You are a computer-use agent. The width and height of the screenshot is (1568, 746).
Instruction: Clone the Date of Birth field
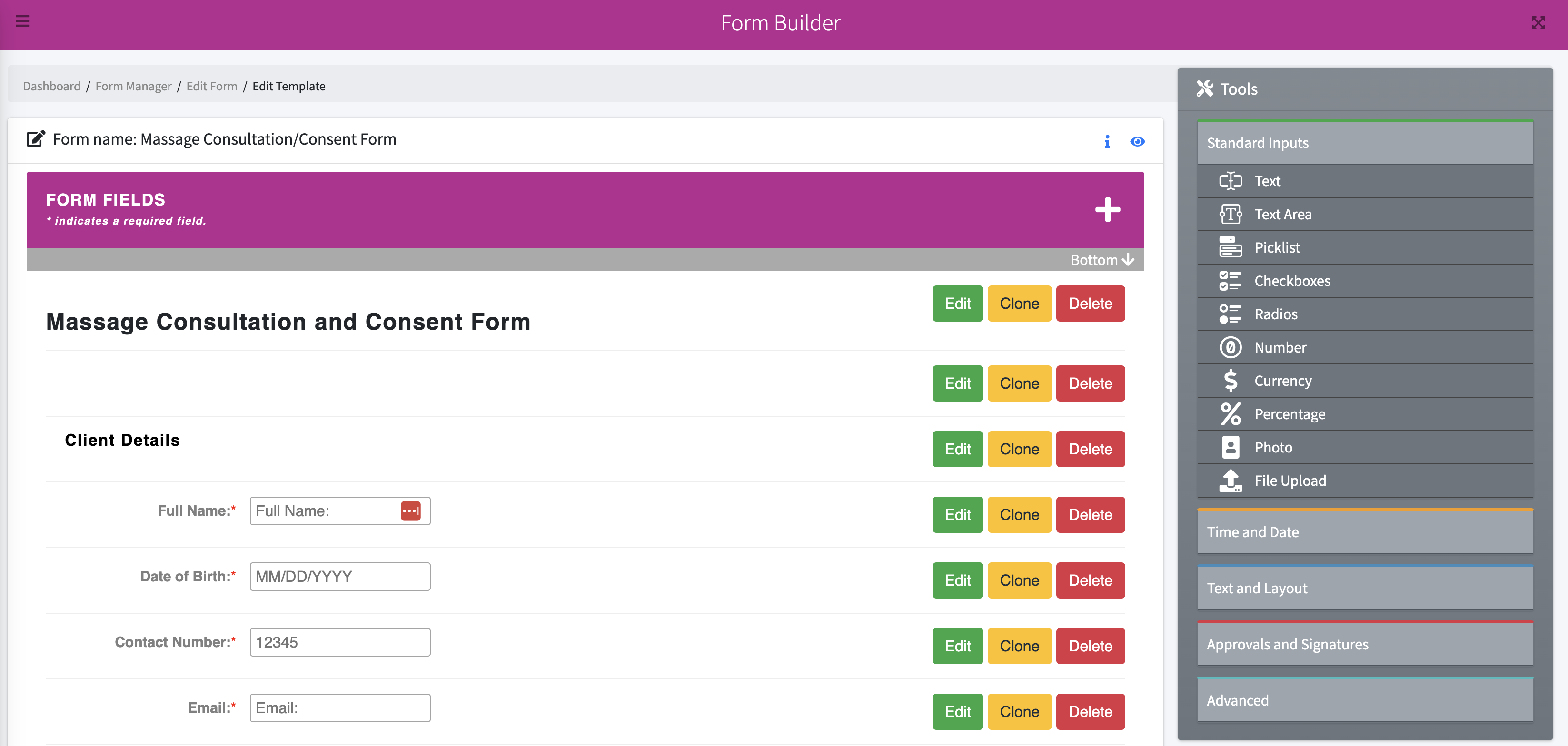click(x=1019, y=580)
